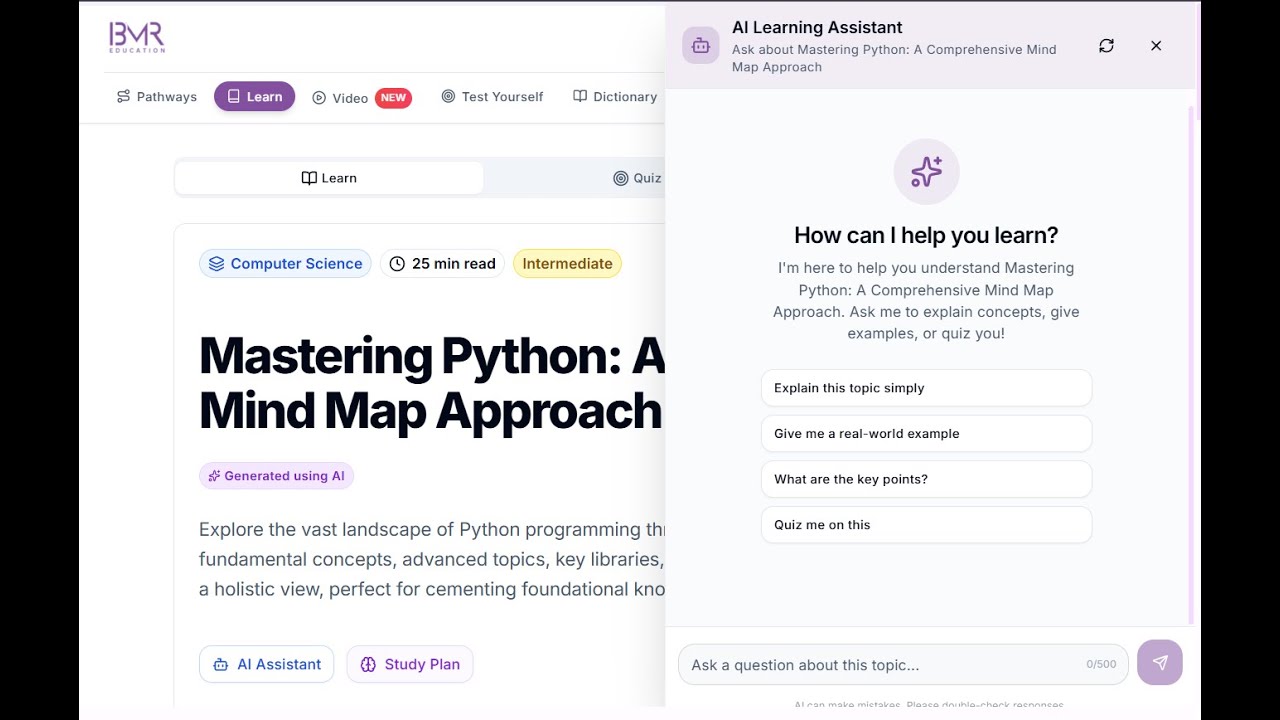The height and width of the screenshot is (720, 1280).
Task: Choose Explain this topic simply suggestion
Action: tap(926, 388)
